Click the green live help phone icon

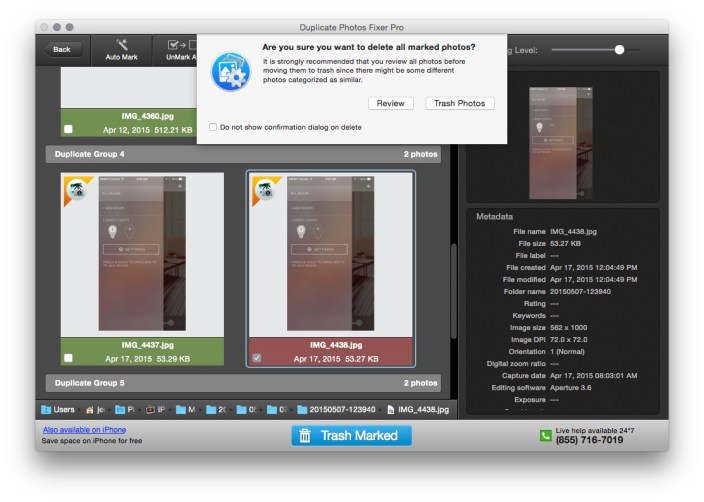[x=545, y=436]
